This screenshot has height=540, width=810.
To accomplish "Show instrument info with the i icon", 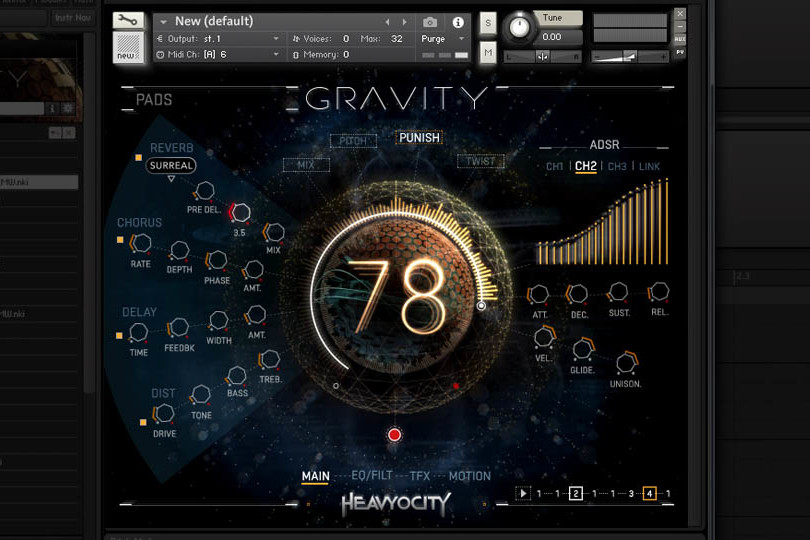I will [x=458, y=22].
